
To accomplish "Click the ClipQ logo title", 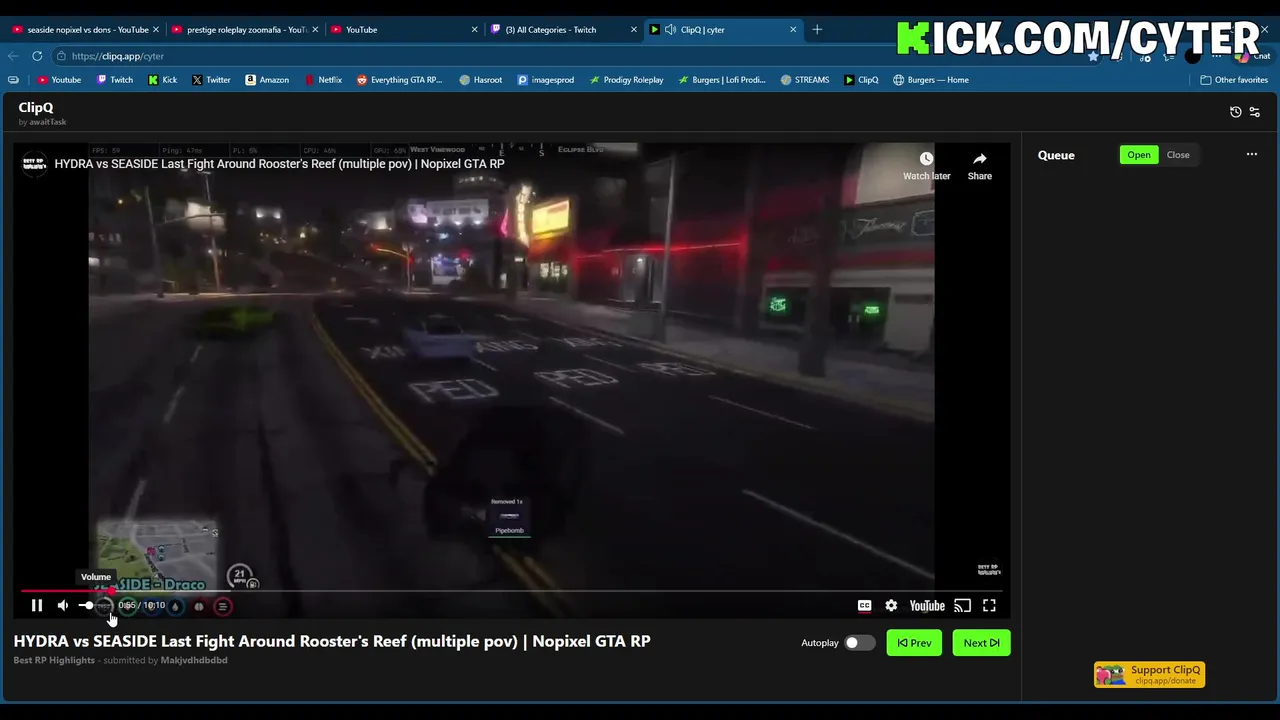I will pyautogui.click(x=36, y=107).
